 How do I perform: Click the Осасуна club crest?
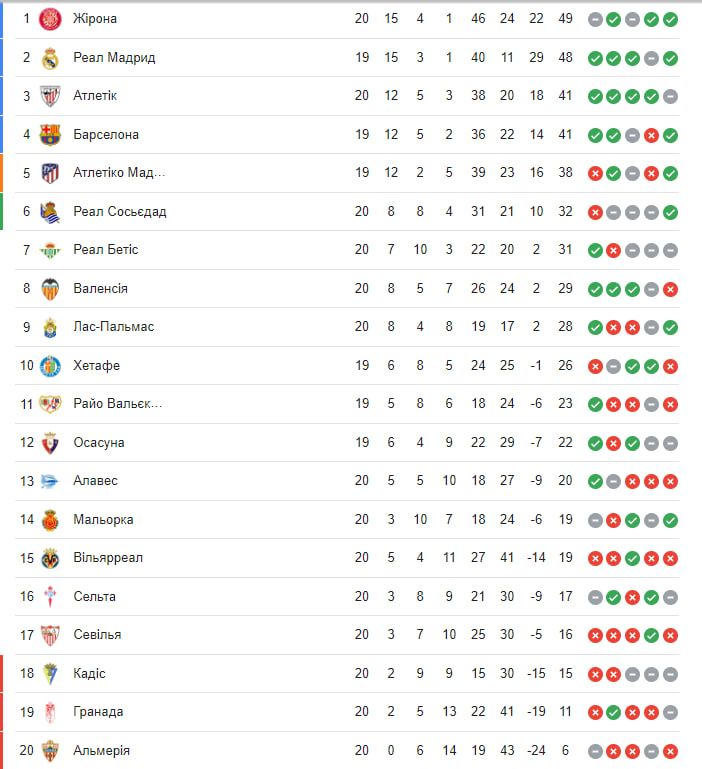[x=50, y=443]
